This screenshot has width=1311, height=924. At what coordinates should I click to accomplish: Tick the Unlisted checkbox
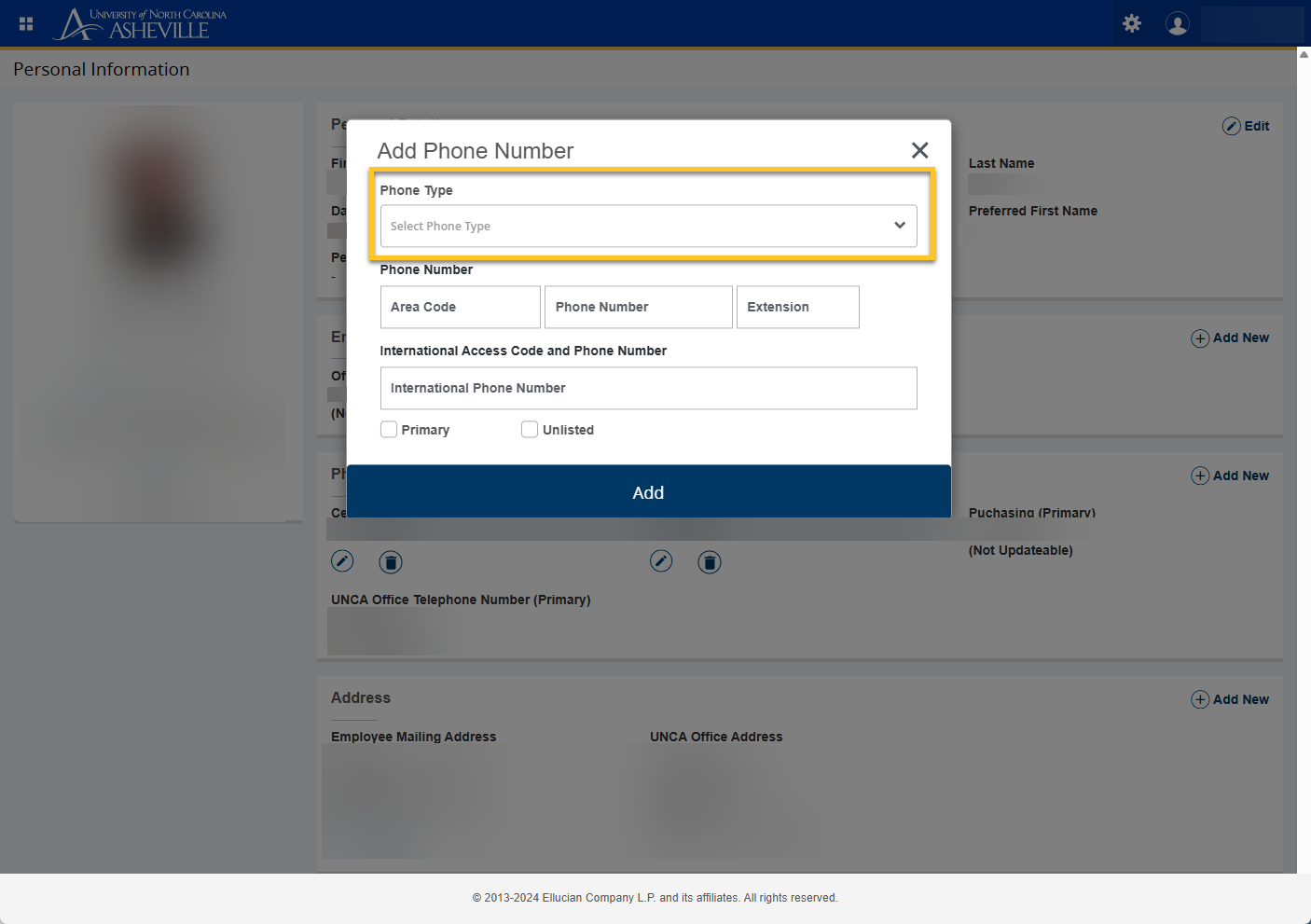click(x=530, y=429)
